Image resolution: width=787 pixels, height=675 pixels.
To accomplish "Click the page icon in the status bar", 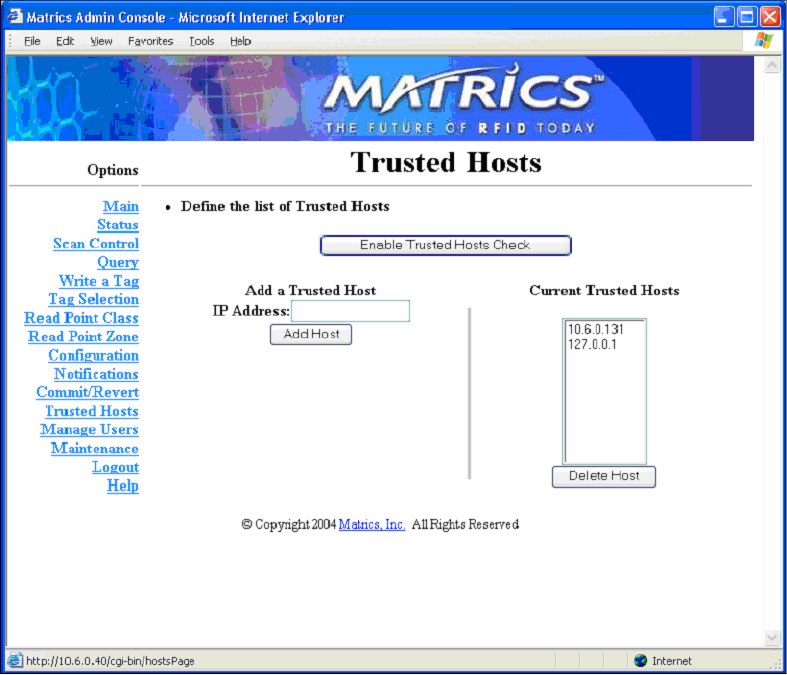I will point(15,660).
